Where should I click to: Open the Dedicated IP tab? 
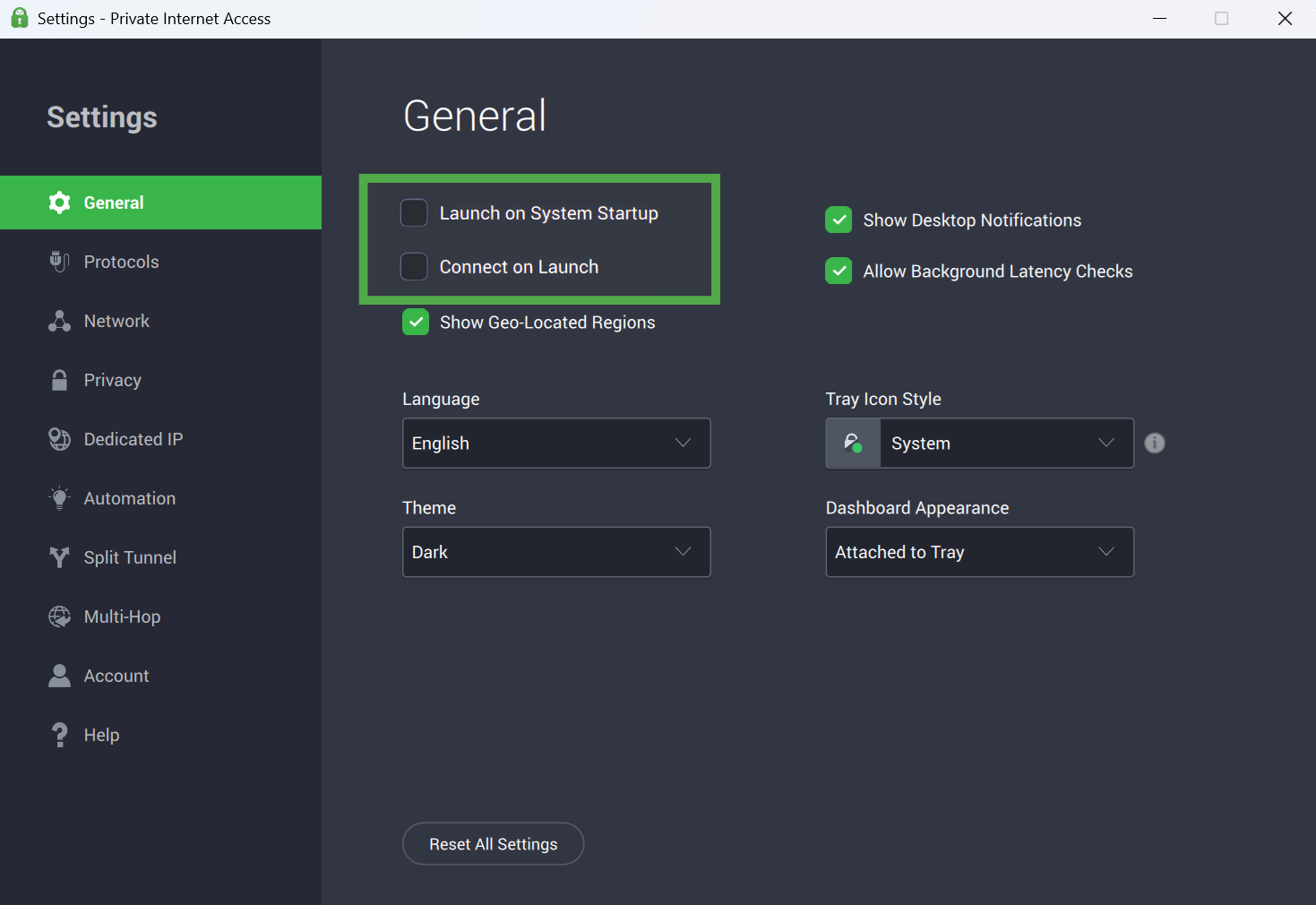161,439
